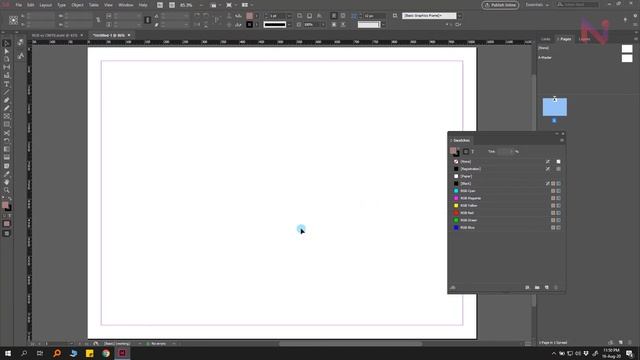
Task: Select the Pen tool
Action: click(x=7, y=100)
